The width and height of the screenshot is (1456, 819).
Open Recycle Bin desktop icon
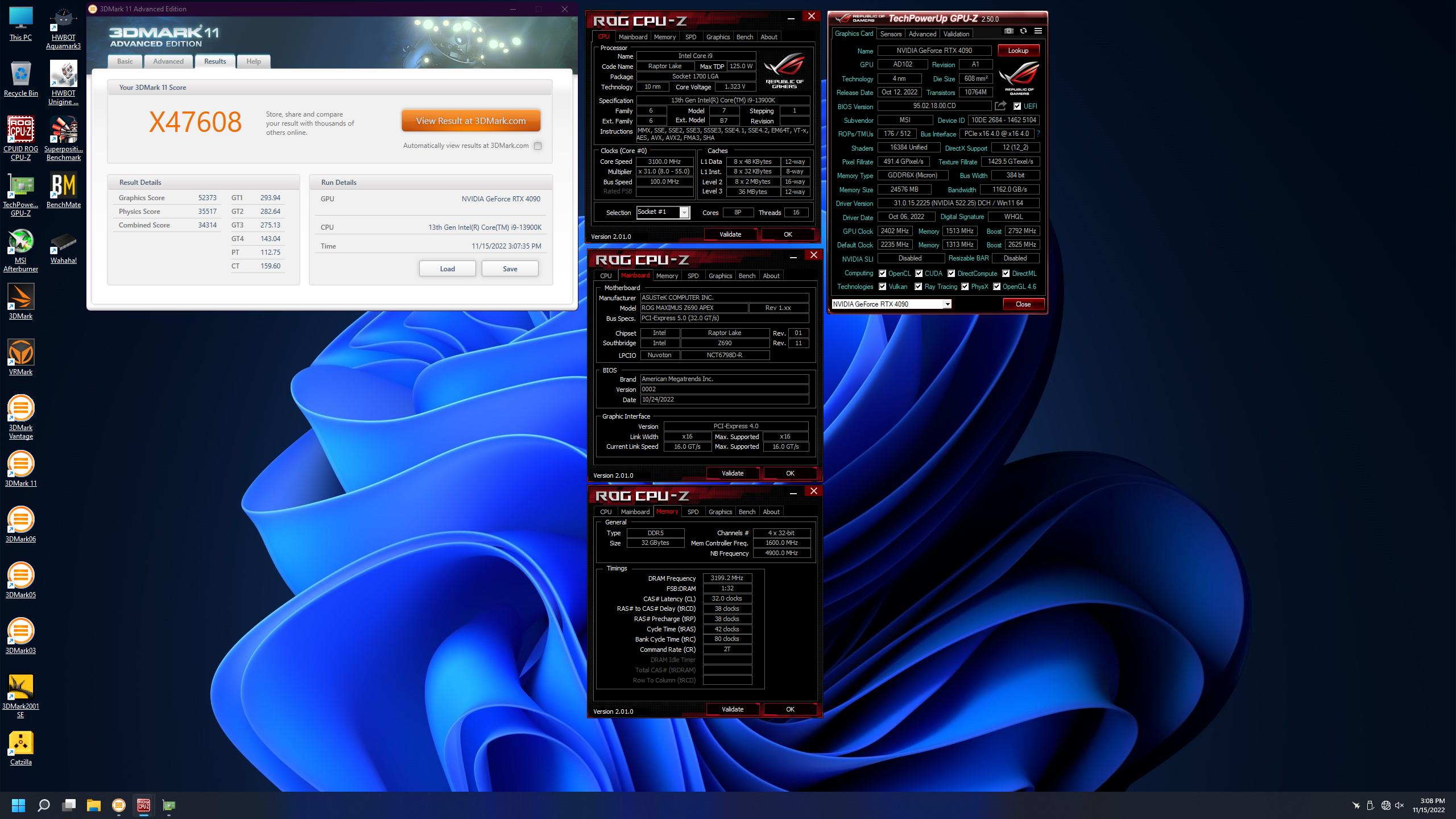tap(21, 78)
